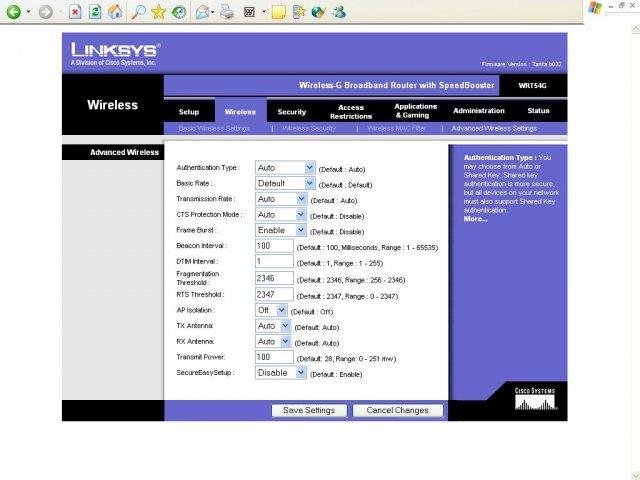The height and width of the screenshot is (480, 640).
Task: Open the AP Isolation dropdown
Action: coord(271,310)
